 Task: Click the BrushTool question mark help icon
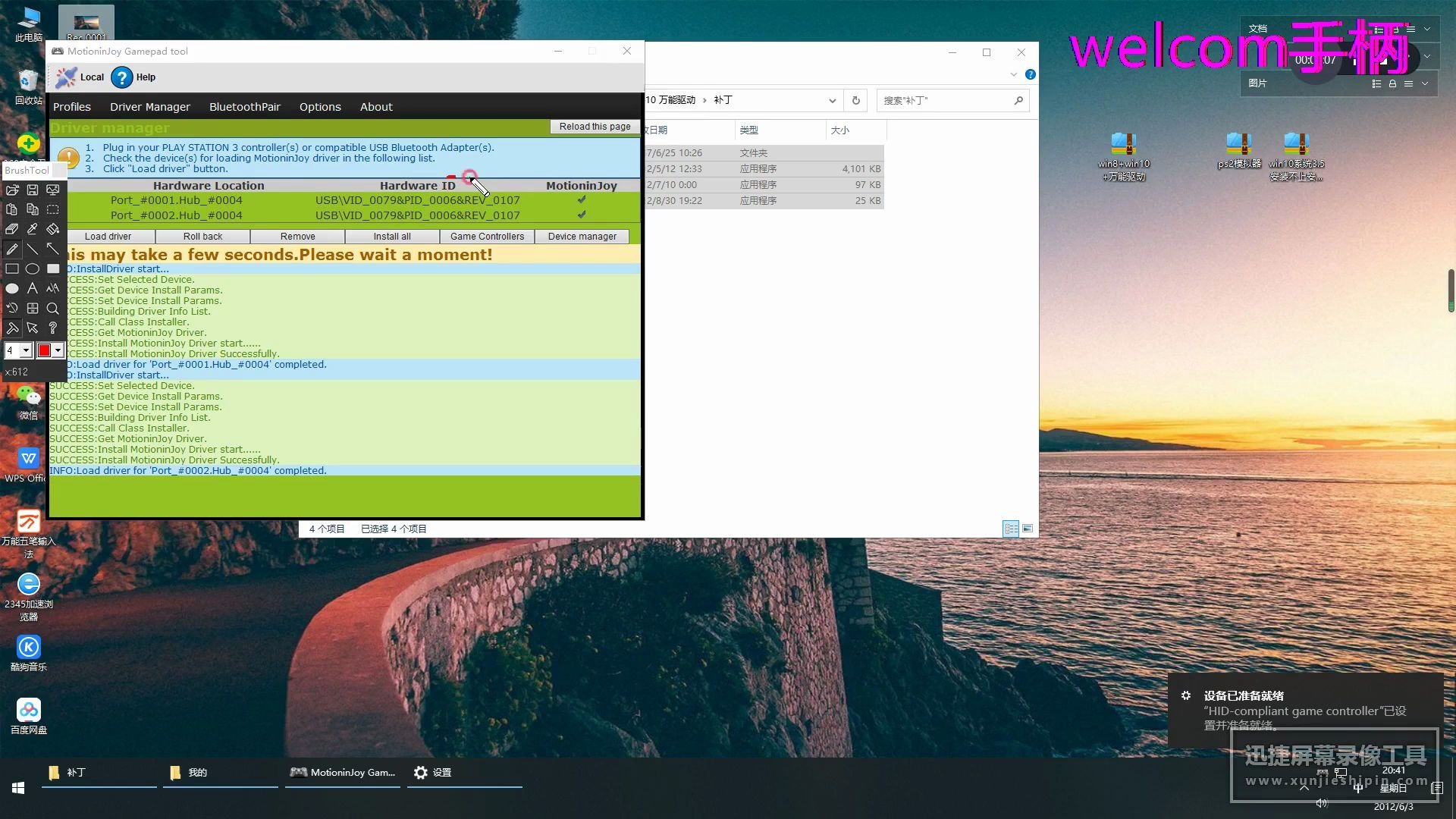click(x=52, y=328)
